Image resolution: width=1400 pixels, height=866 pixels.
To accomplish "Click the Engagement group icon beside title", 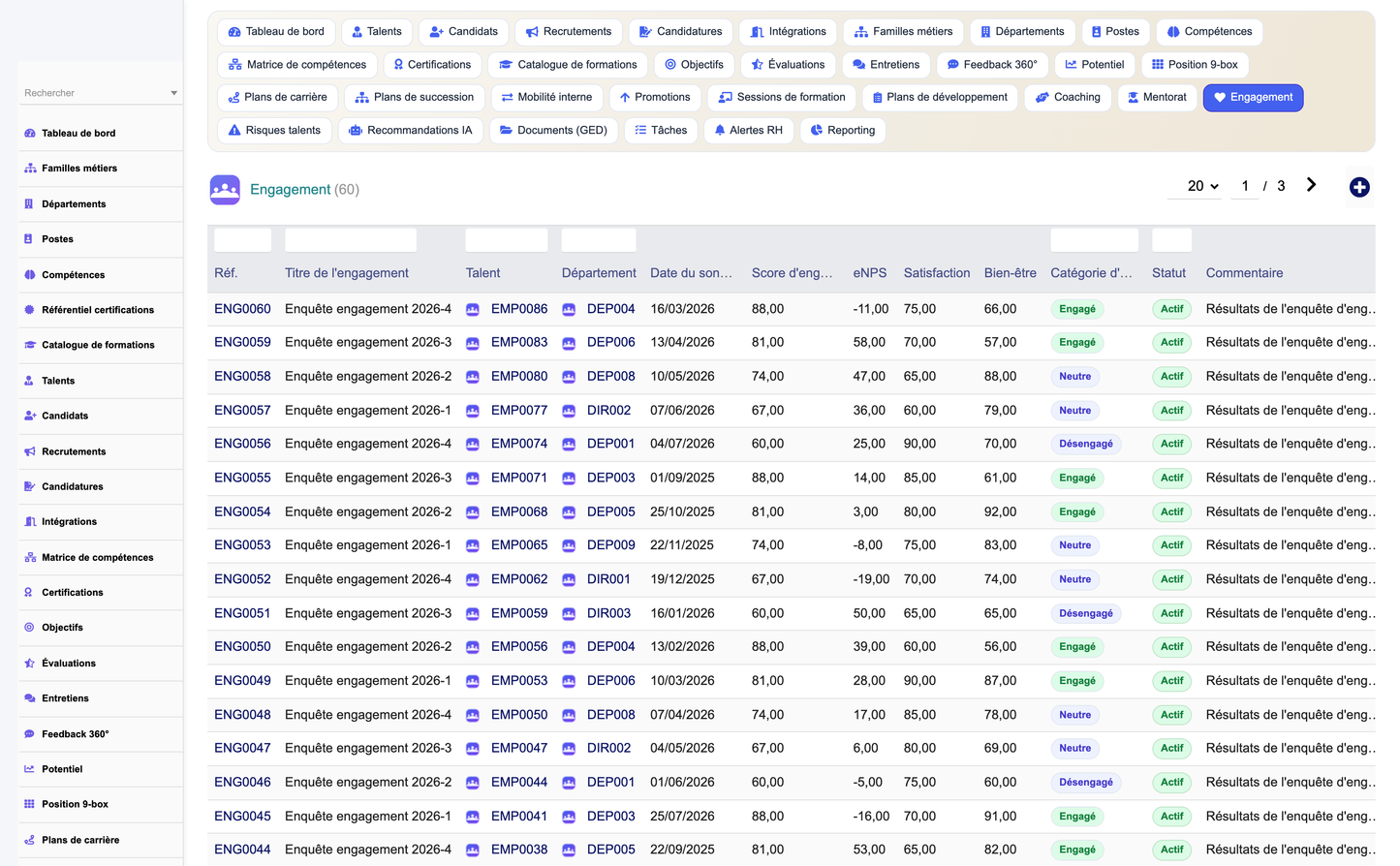I will [x=225, y=189].
